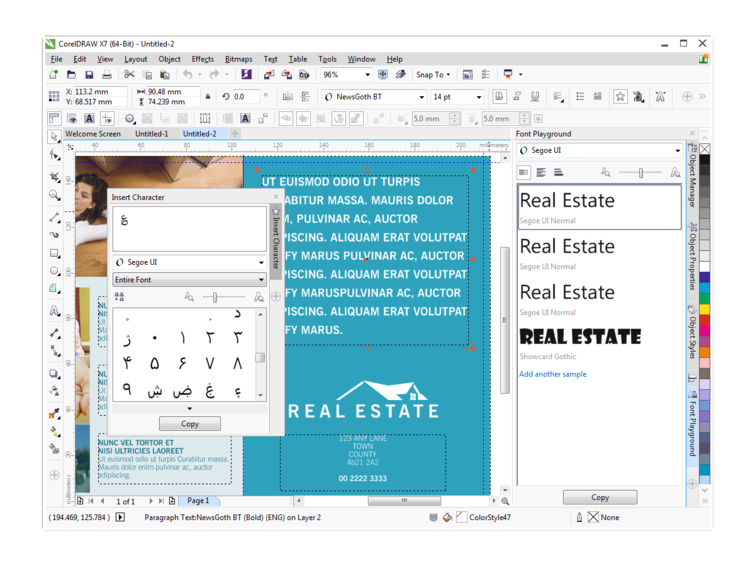Select the Drop Shadow tool
Screen dimensions: 755x566
coord(54,374)
